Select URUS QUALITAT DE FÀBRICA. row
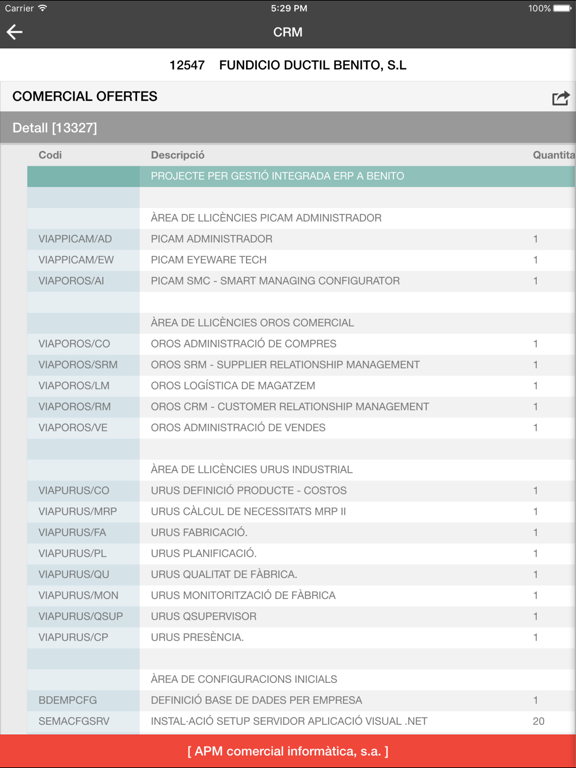The width and height of the screenshot is (576, 768). pos(301,575)
